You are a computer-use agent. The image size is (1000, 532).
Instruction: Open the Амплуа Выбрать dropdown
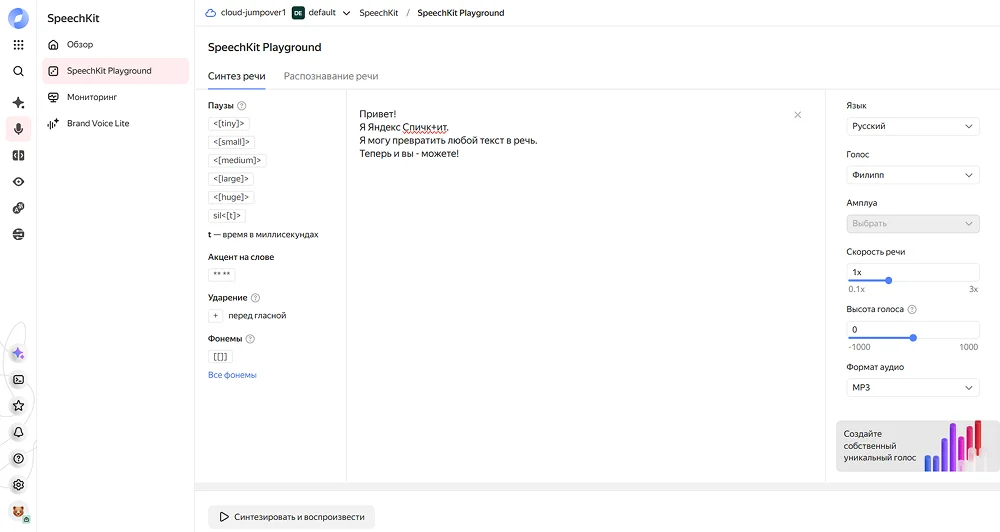[x=913, y=224]
